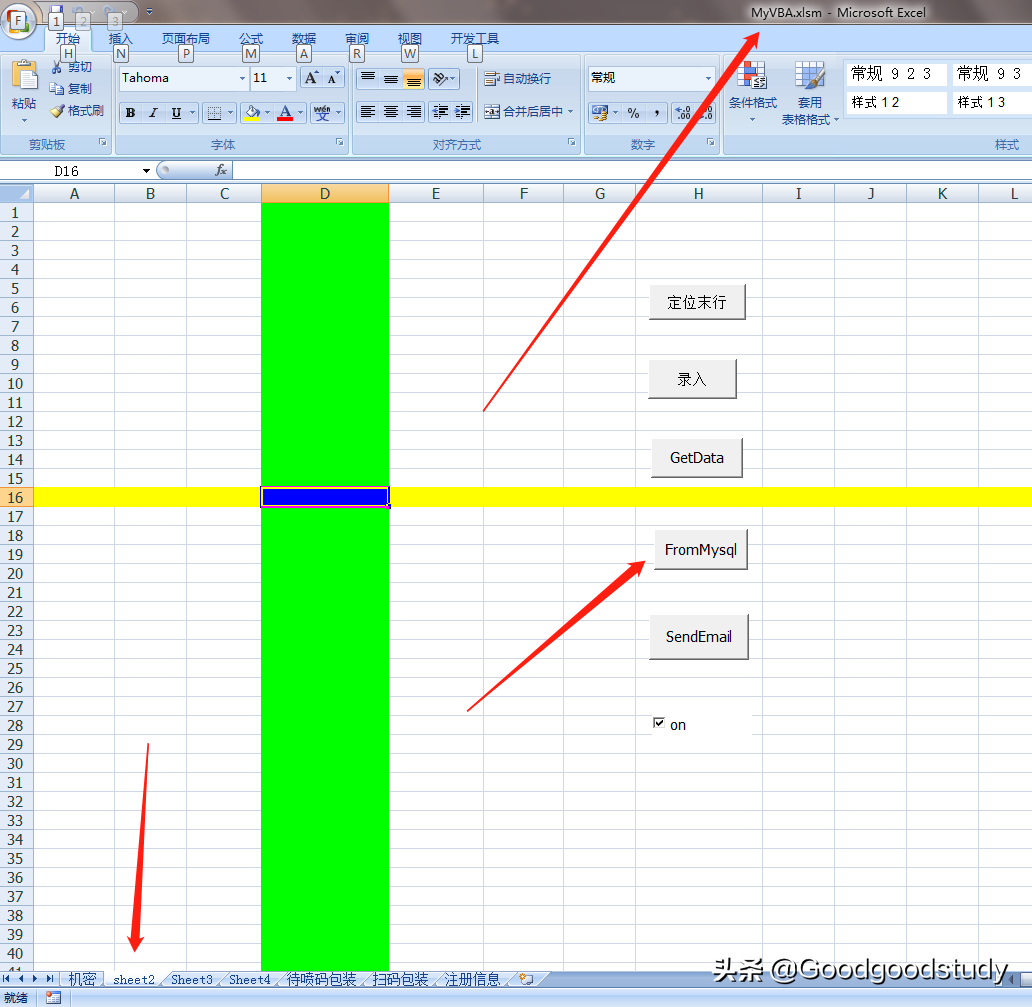Open the Sheet3 worksheet tab
Image resolution: width=1032 pixels, height=1007 pixels.
coord(192,979)
